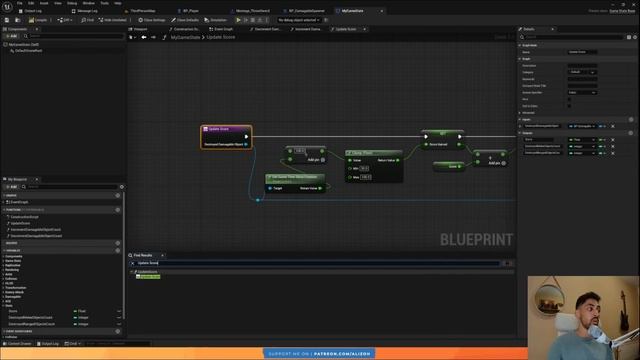Expand the EventGraph tree item
Screen dimensions: 640x360
pos(4,202)
